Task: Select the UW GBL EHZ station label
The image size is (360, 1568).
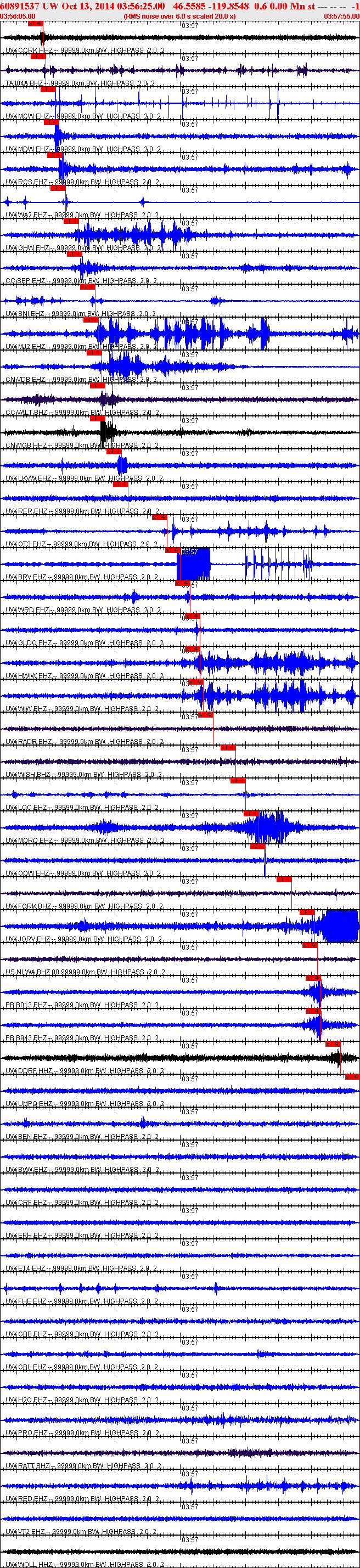Action: coord(82,1367)
